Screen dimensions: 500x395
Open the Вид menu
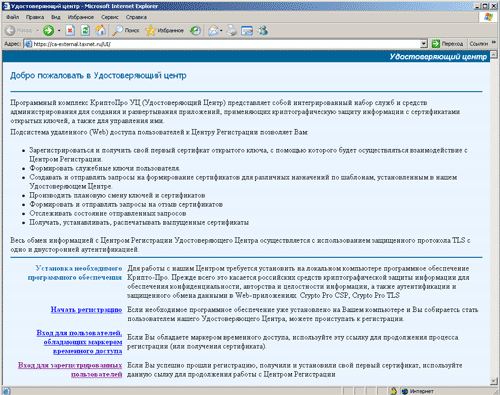coord(55,17)
